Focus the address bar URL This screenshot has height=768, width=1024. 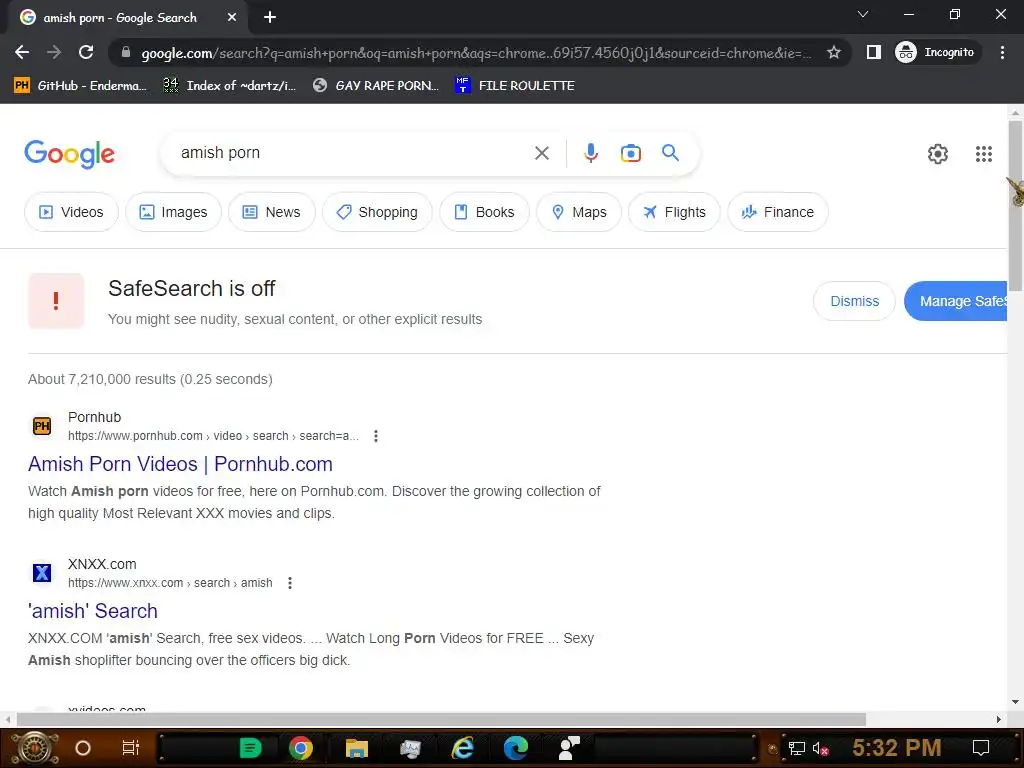477,53
